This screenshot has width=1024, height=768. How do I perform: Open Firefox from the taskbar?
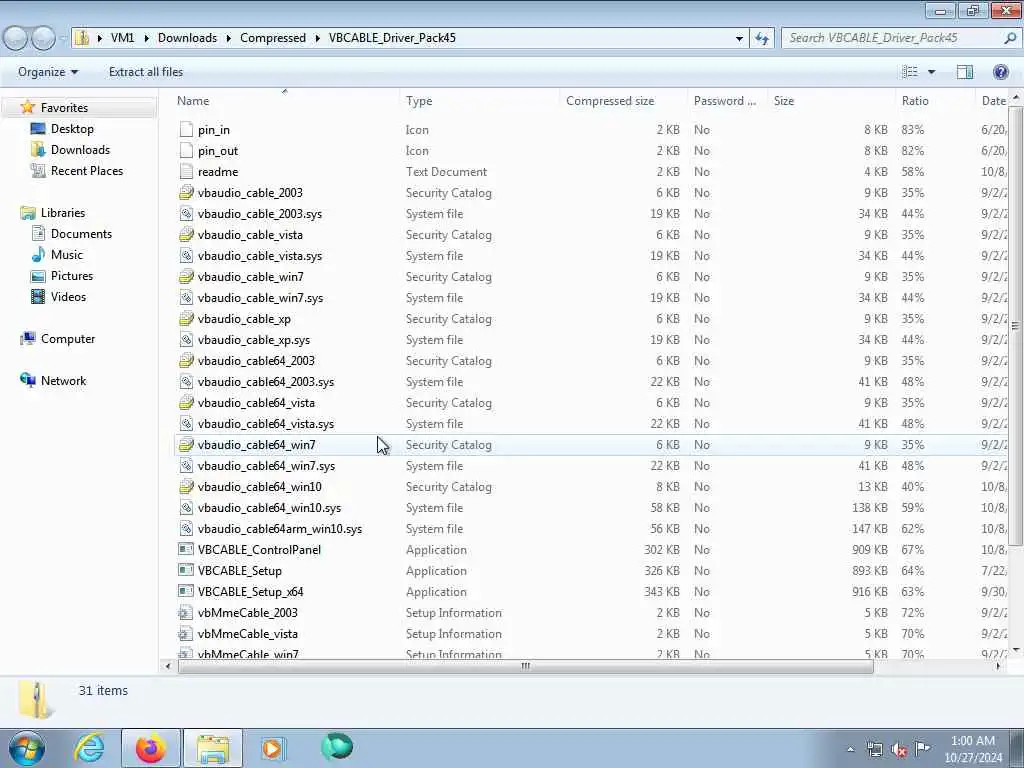pyautogui.click(x=150, y=748)
